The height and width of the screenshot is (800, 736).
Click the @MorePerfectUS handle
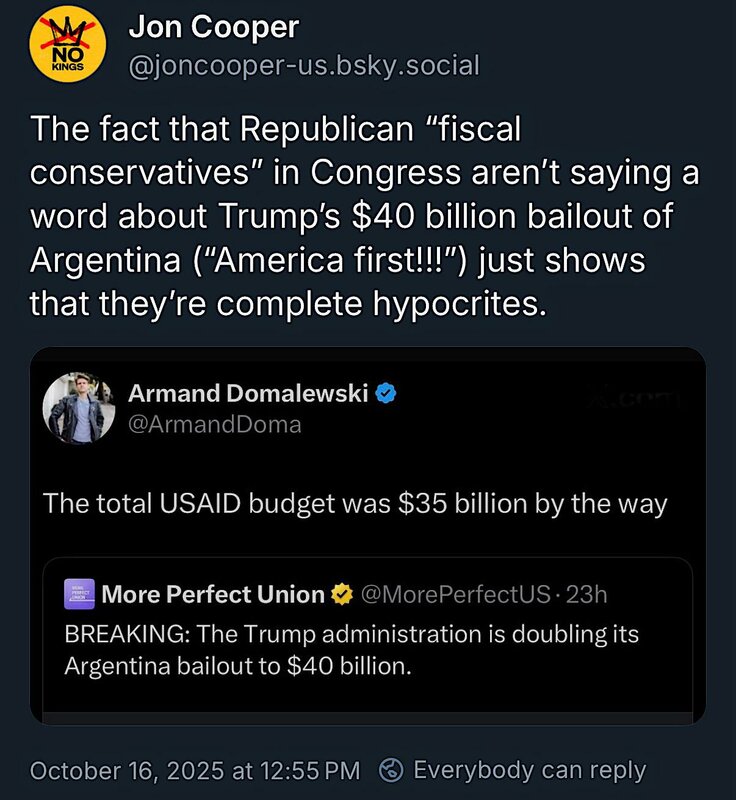454,595
